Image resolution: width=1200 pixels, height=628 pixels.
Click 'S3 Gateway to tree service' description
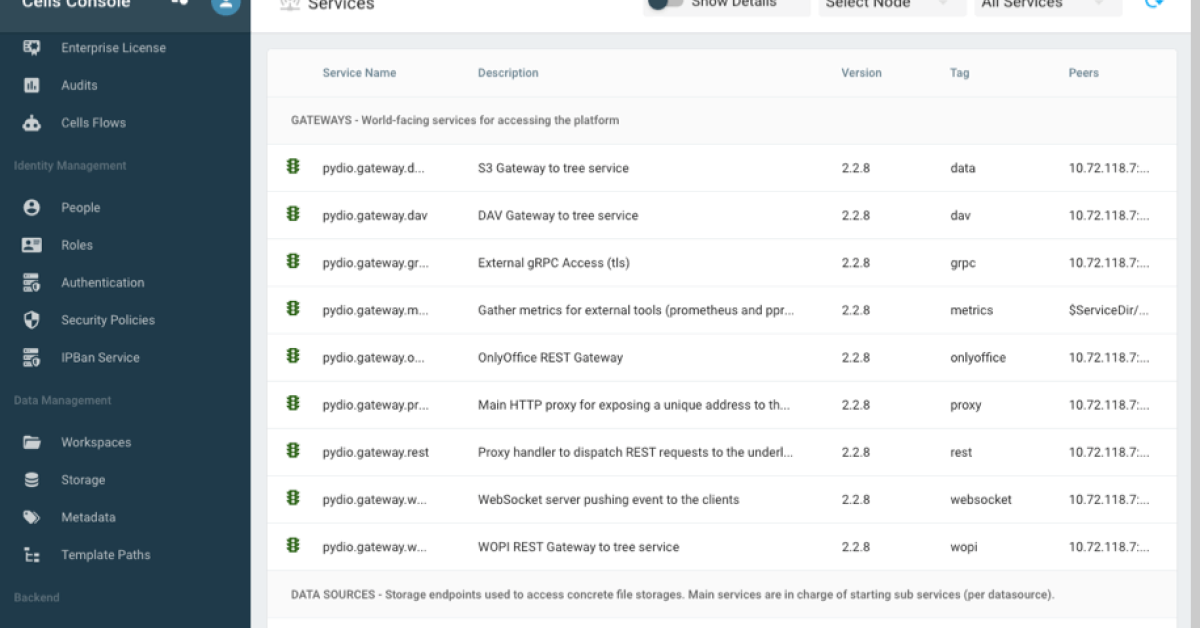point(553,168)
